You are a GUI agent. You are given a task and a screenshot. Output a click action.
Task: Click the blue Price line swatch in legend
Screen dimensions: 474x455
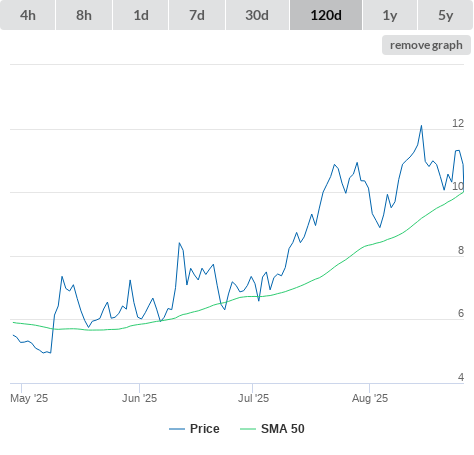click(177, 429)
